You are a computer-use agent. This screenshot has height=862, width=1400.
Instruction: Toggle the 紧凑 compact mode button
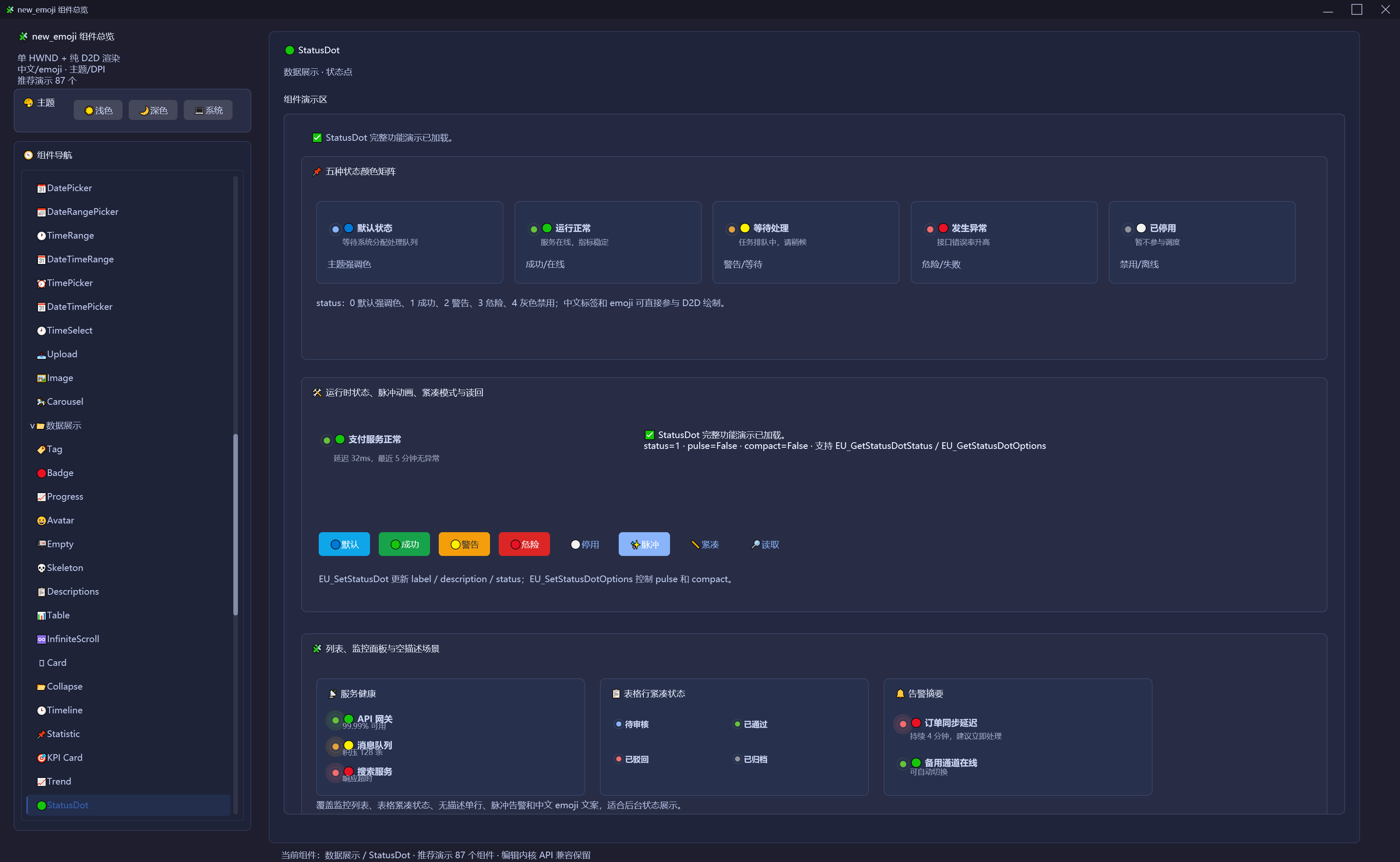point(704,544)
